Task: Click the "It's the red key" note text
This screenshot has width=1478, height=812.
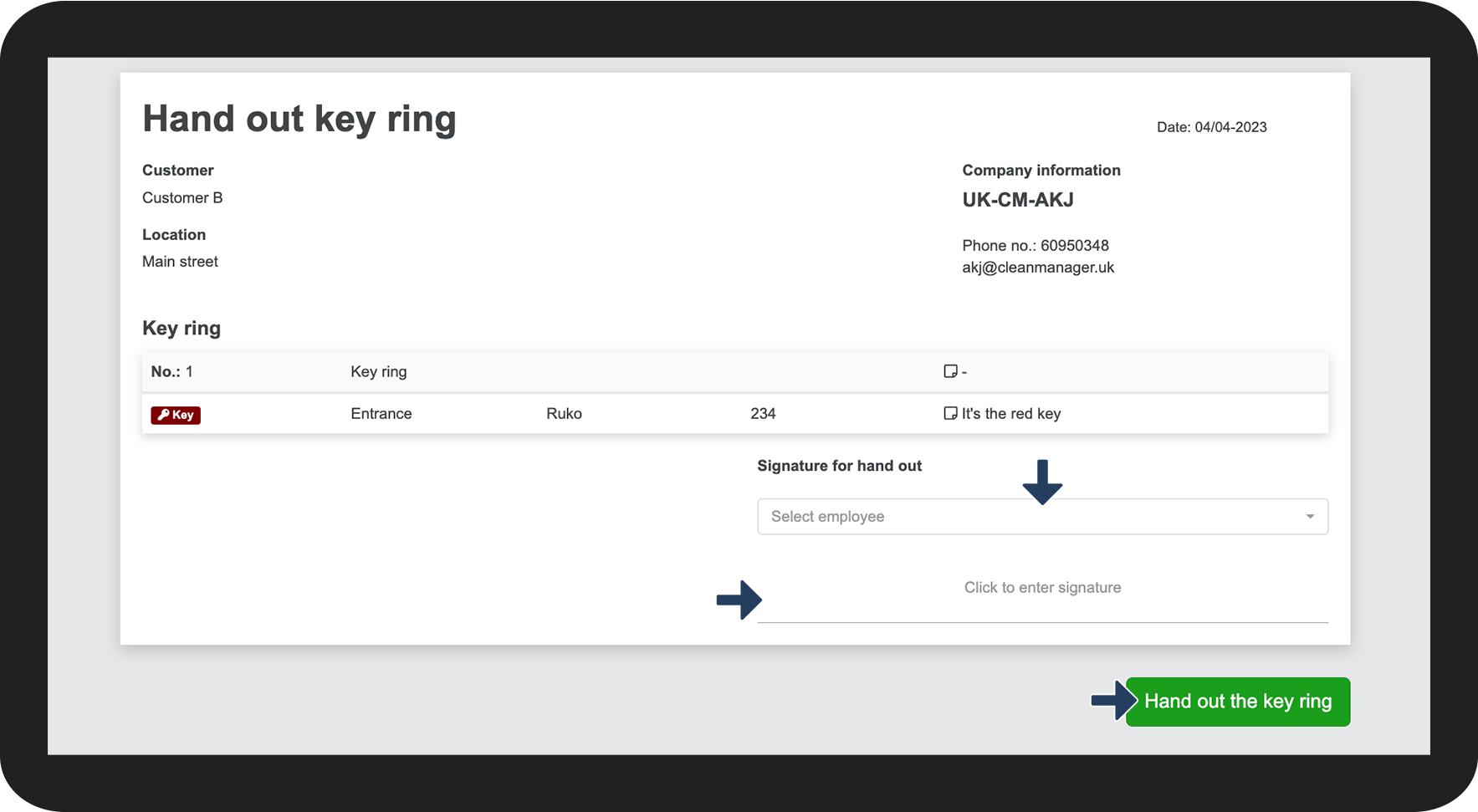Action: [x=1011, y=414]
